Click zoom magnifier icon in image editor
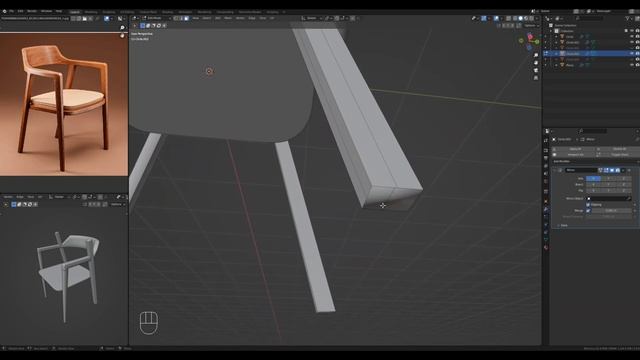This screenshot has width=640, height=360. 122,27
